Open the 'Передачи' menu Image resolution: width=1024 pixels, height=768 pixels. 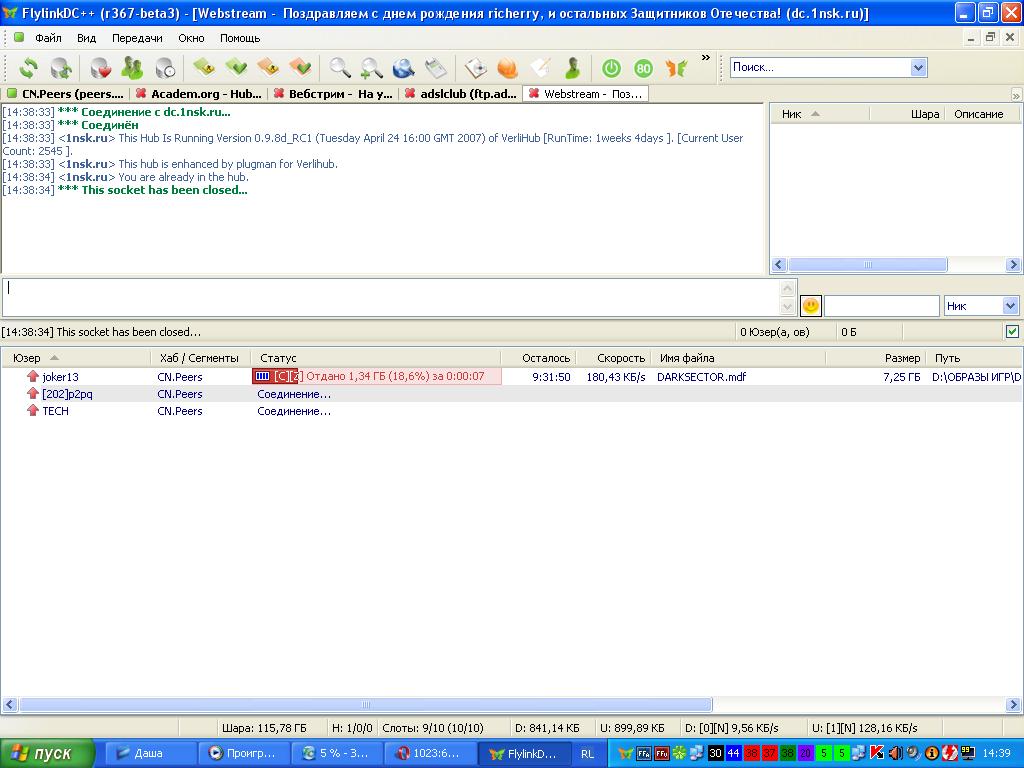coord(137,38)
